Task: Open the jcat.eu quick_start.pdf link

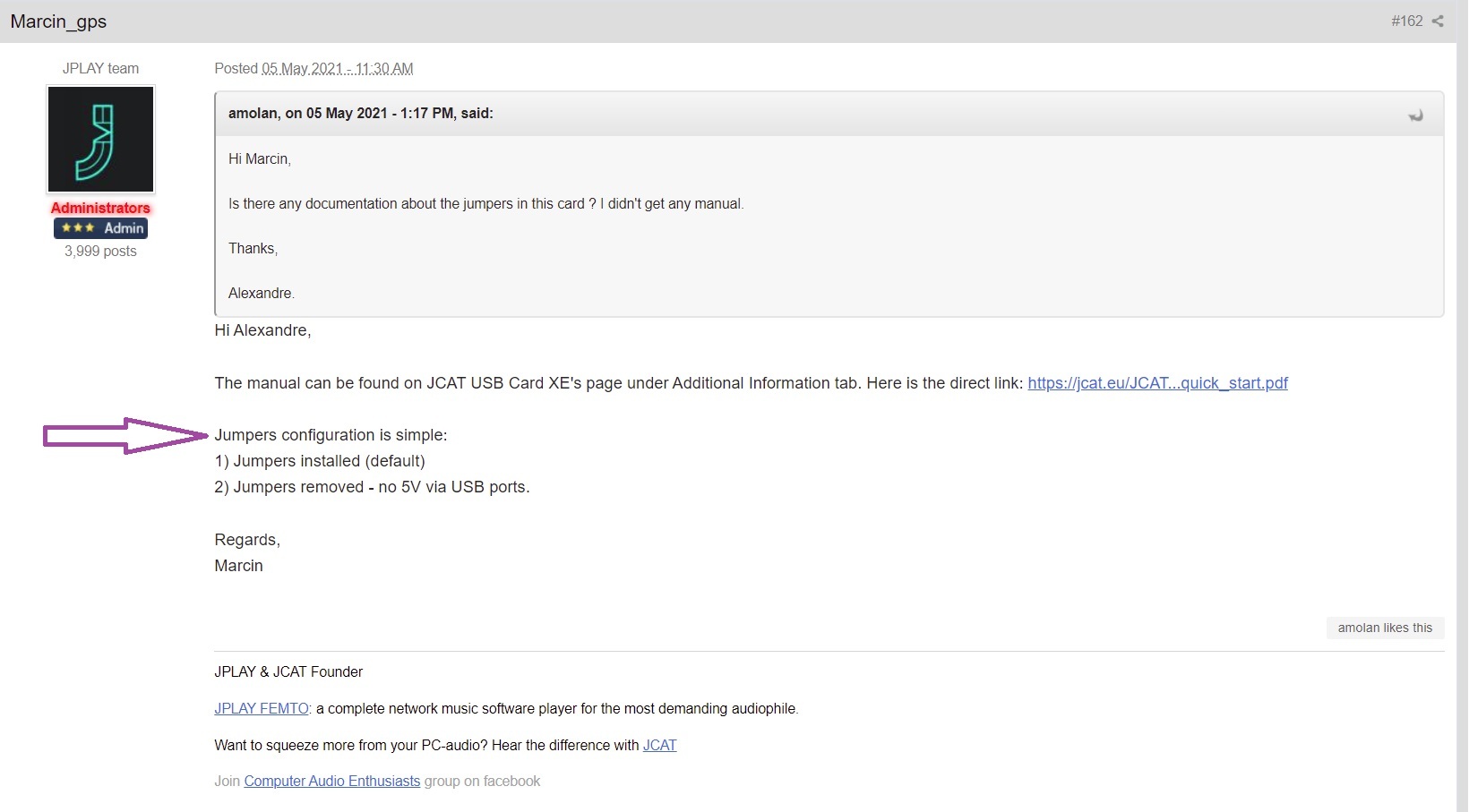Action: coord(1157,383)
